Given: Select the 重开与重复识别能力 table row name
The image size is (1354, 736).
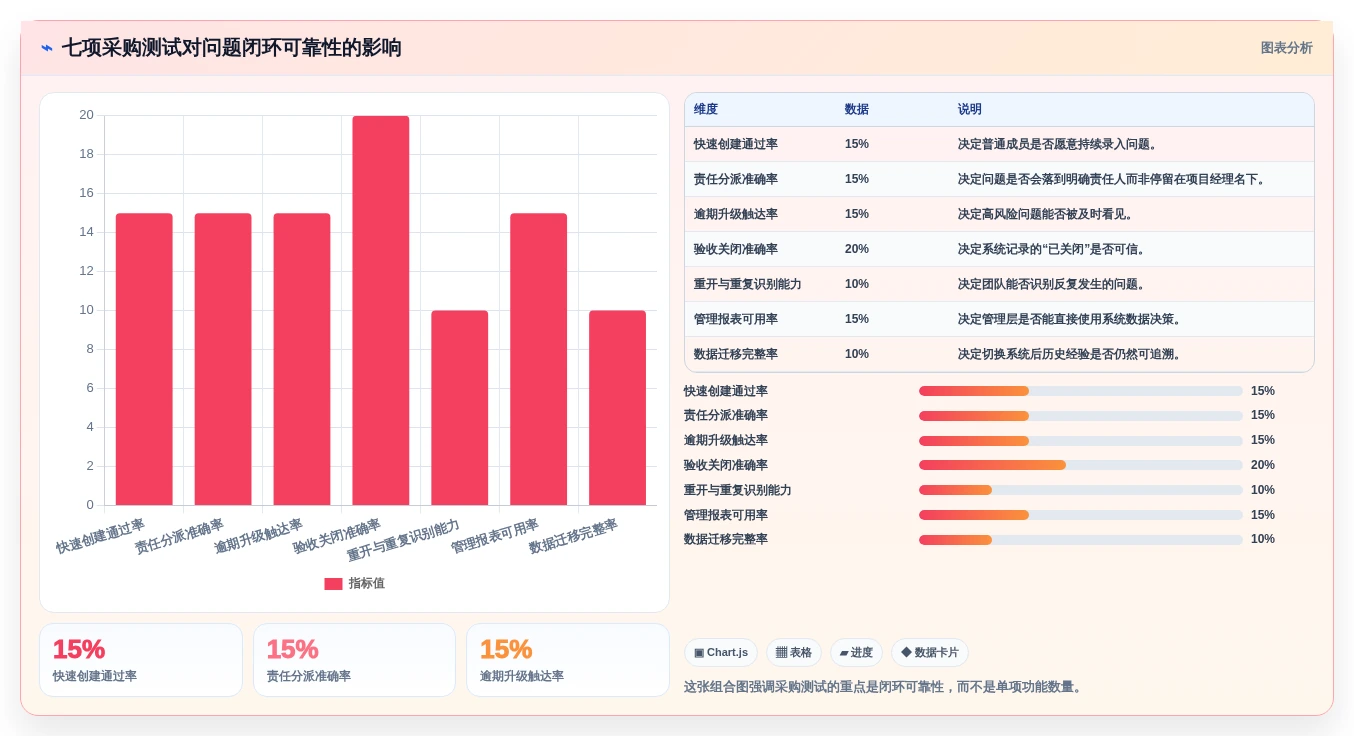Looking at the screenshot, I should (x=748, y=284).
